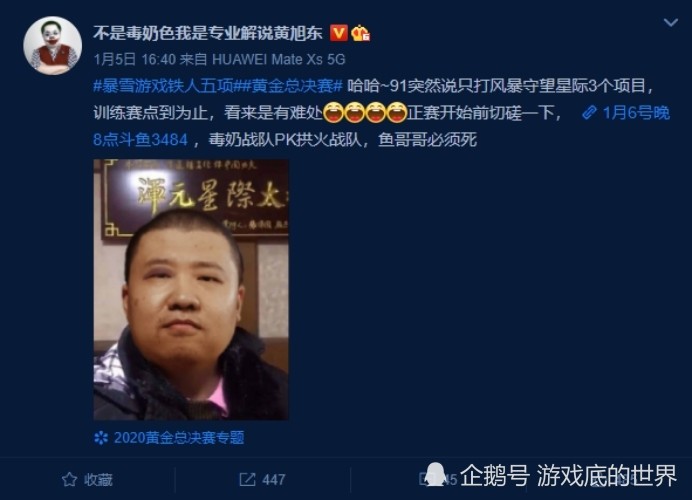The height and width of the screenshot is (500, 692).
Task: Click the white penguin watermark icon
Action: click(x=435, y=474)
